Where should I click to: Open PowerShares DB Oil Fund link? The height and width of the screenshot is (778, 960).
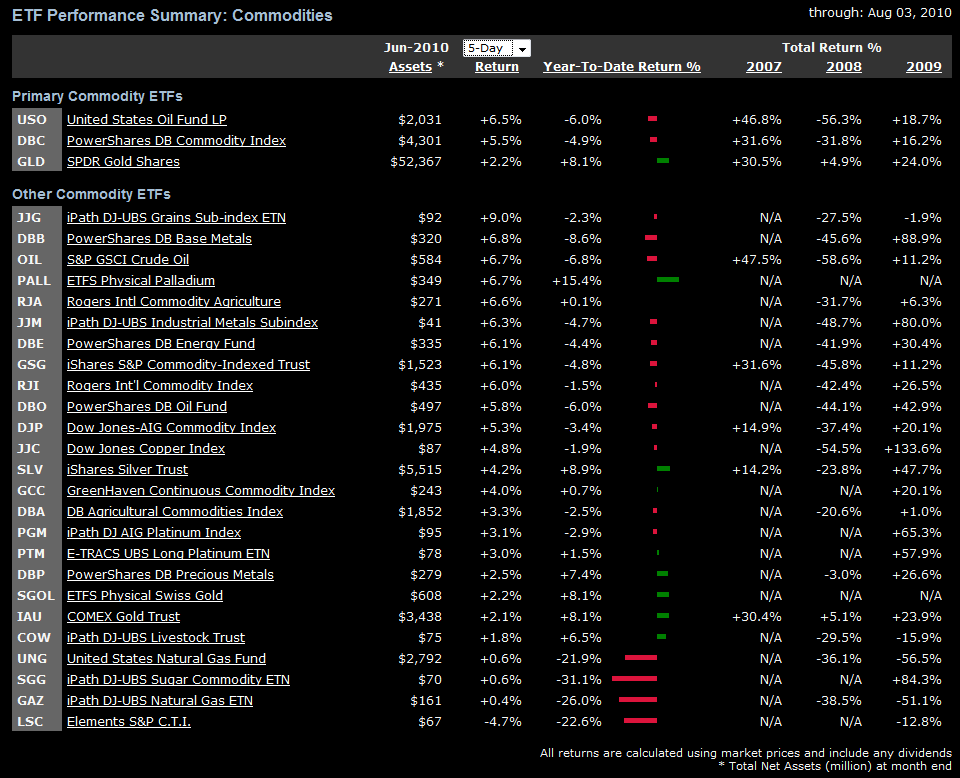point(147,406)
